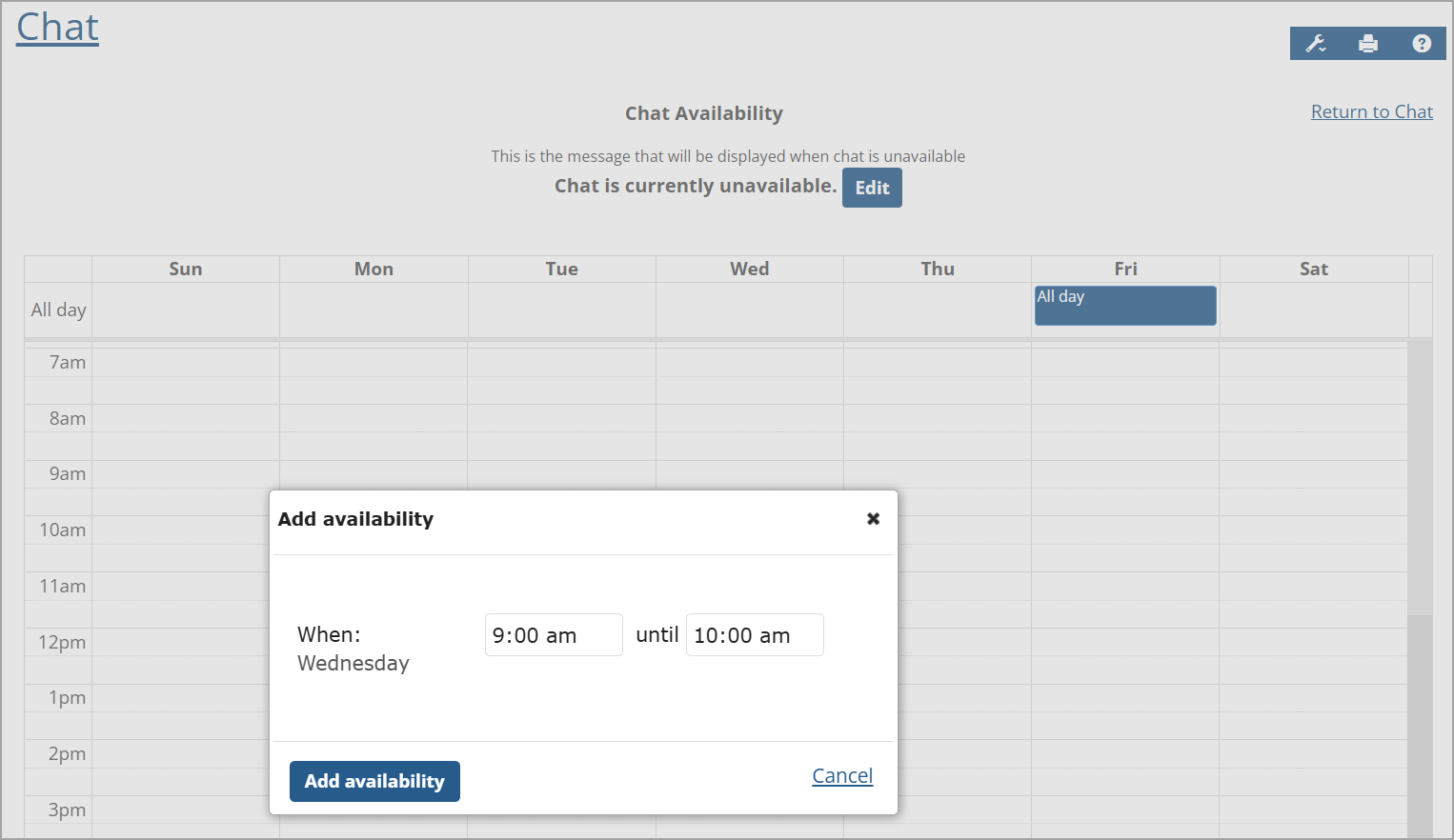Edit the chat unavailable message
The image size is (1454, 840).
click(871, 187)
